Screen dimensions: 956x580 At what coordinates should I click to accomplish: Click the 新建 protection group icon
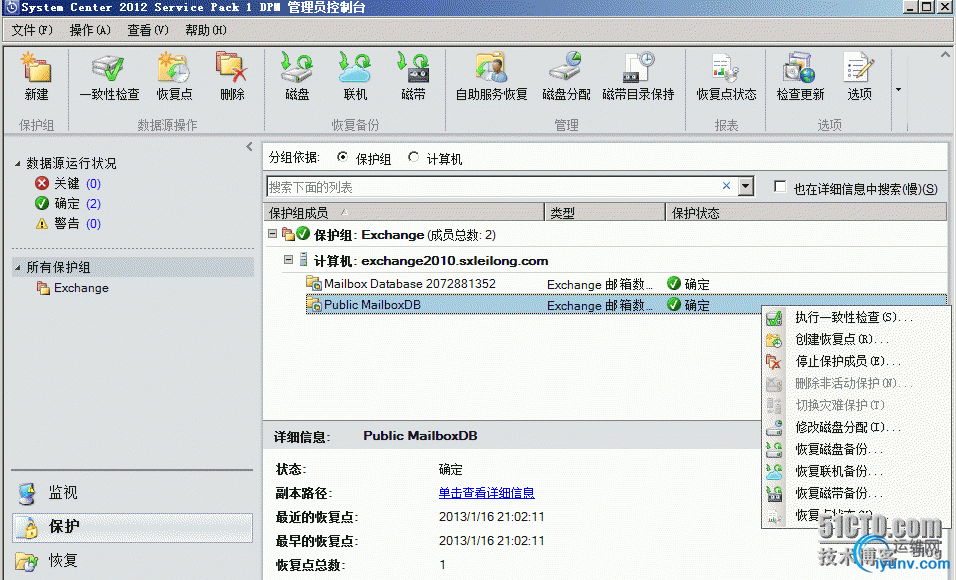(37, 68)
